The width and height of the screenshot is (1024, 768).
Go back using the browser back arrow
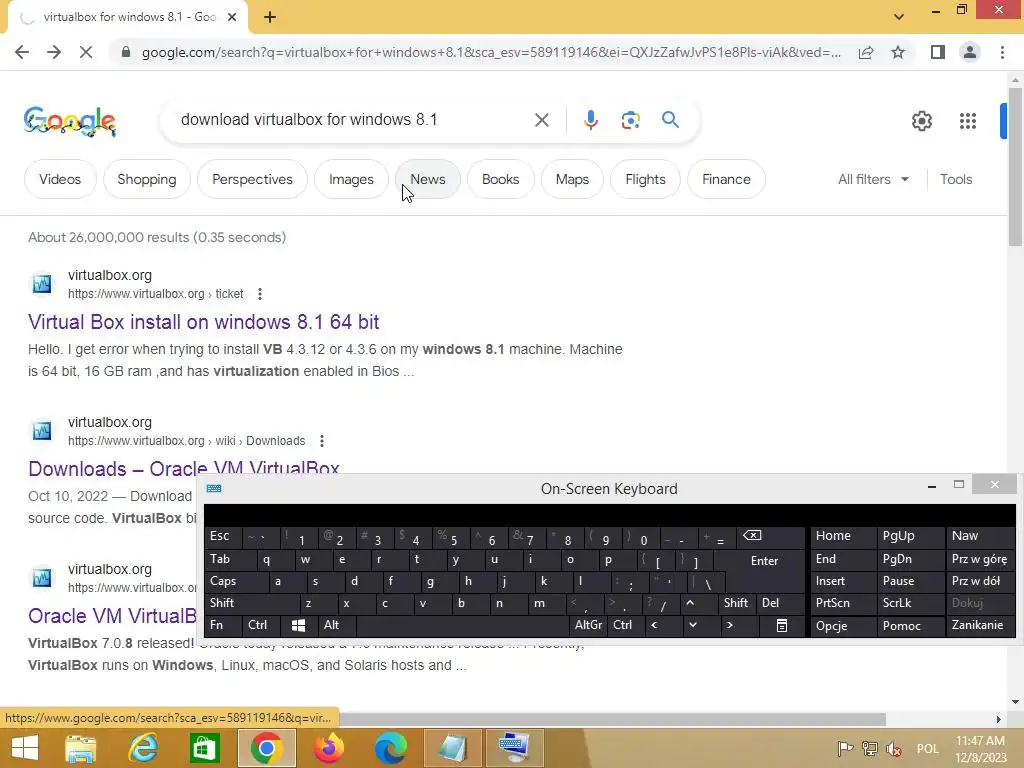(x=22, y=52)
